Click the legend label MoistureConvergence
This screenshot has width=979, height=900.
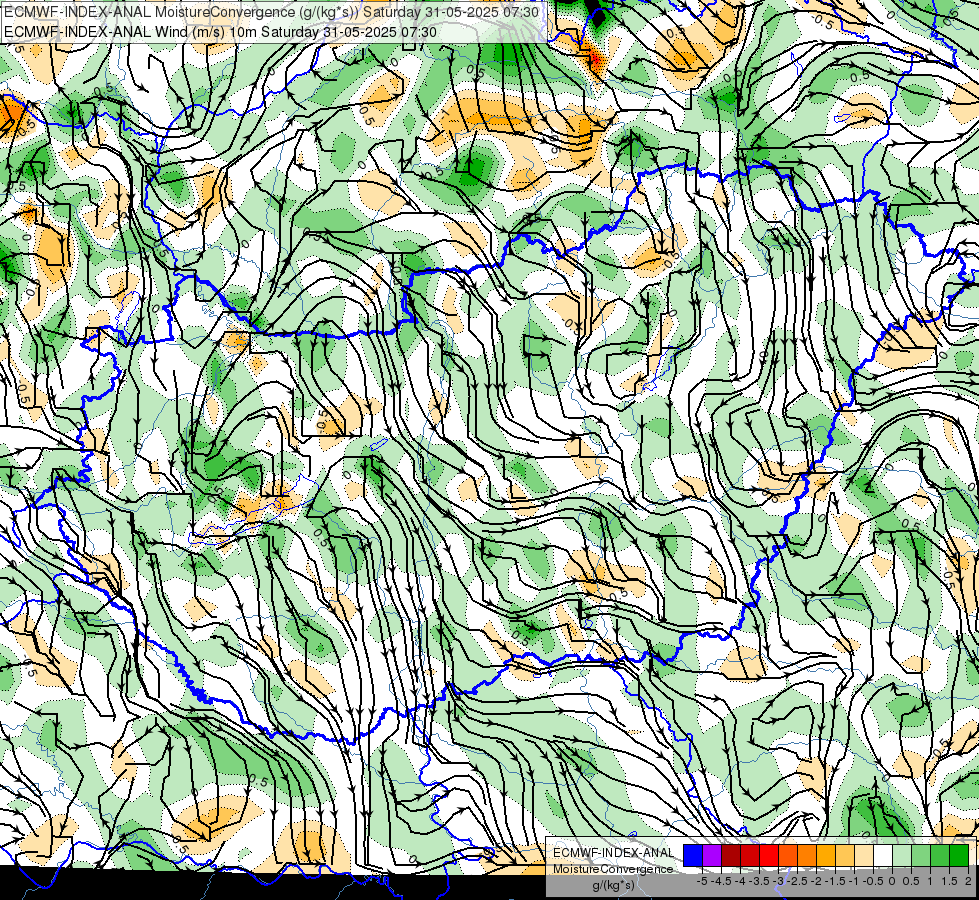[x=613, y=869]
